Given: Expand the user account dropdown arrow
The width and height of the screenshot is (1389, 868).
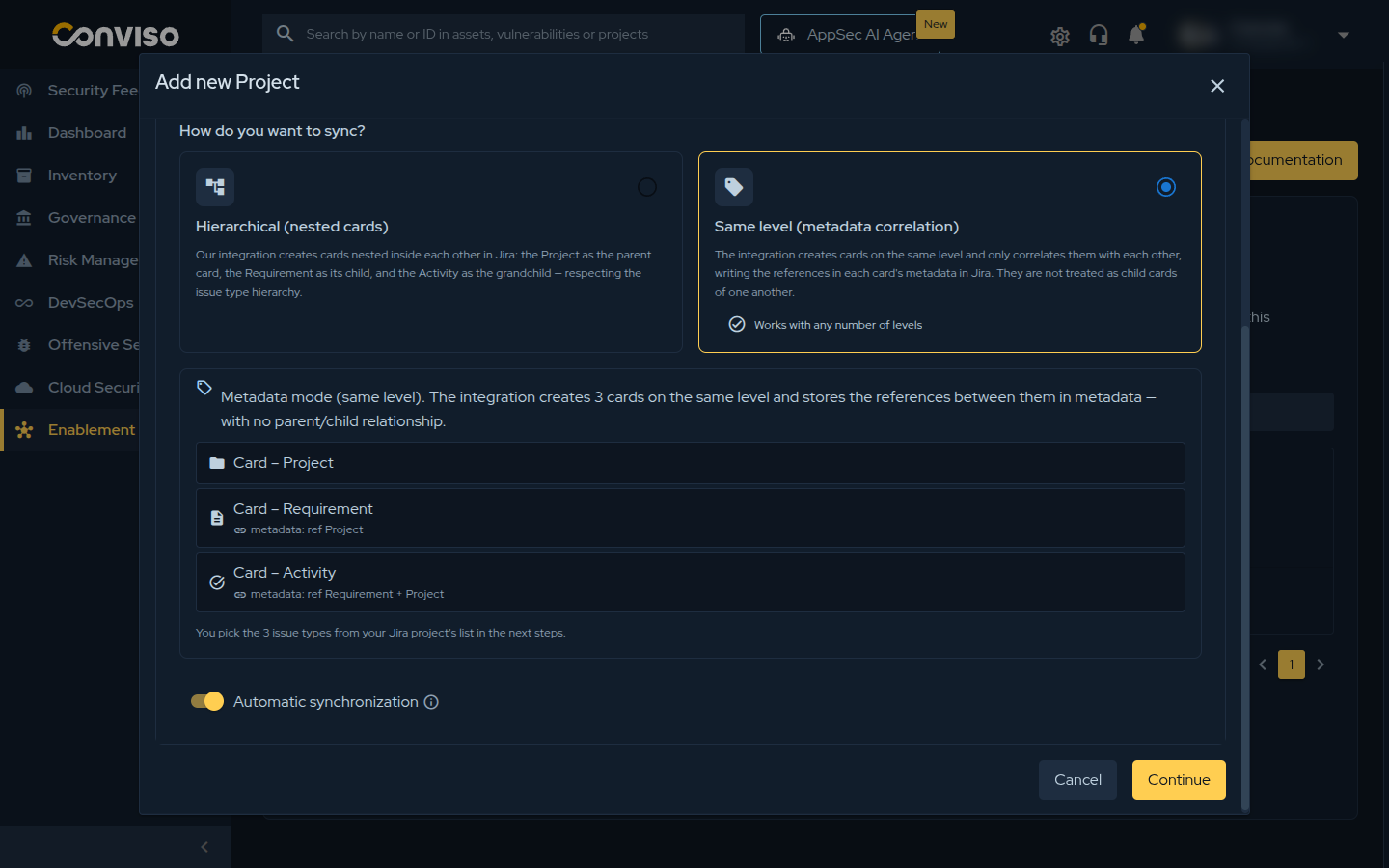Looking at the screenshot, I should click(1344, 35).
